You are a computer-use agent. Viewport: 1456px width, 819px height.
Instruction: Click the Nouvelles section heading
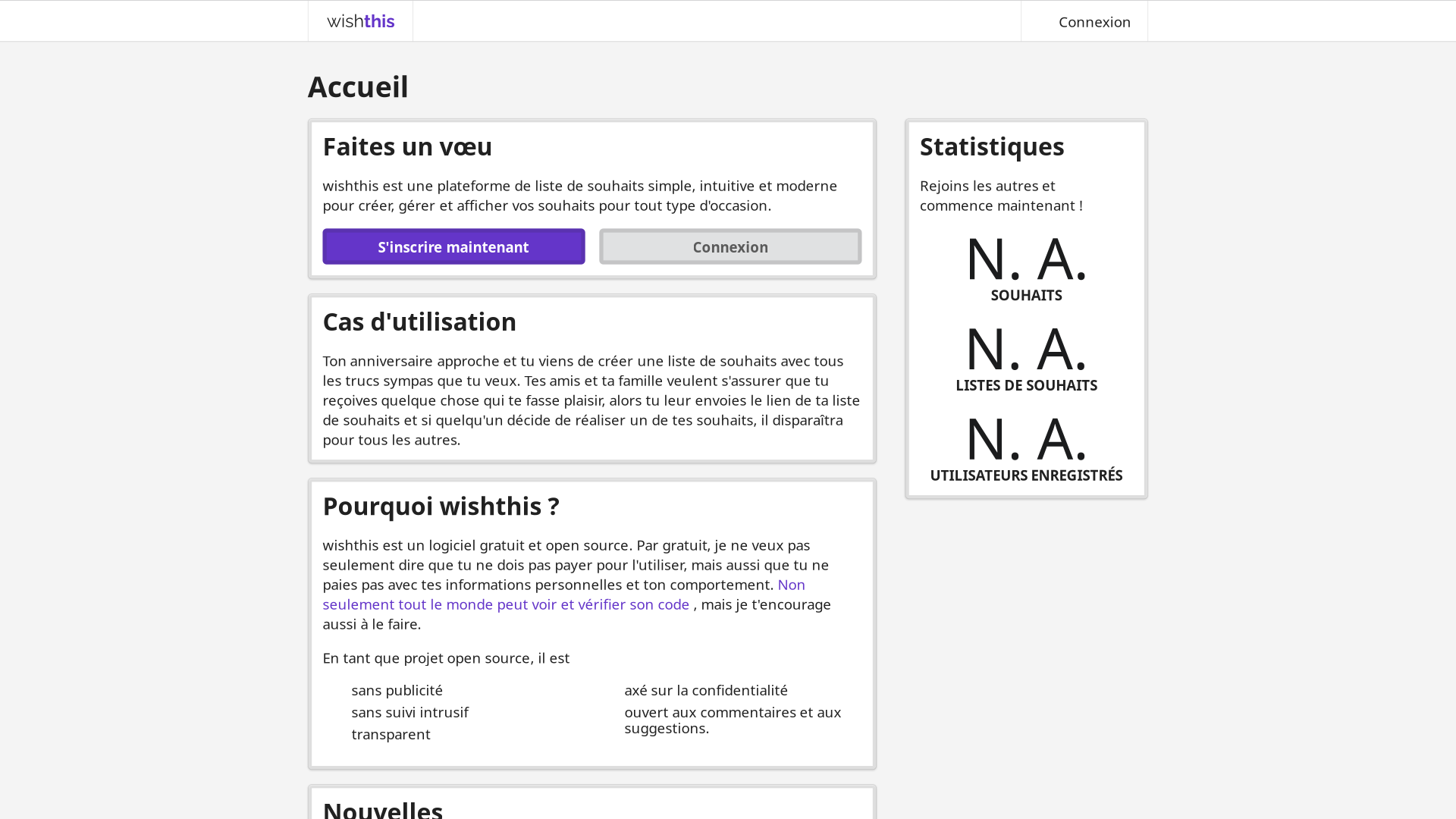pos(383,808)
